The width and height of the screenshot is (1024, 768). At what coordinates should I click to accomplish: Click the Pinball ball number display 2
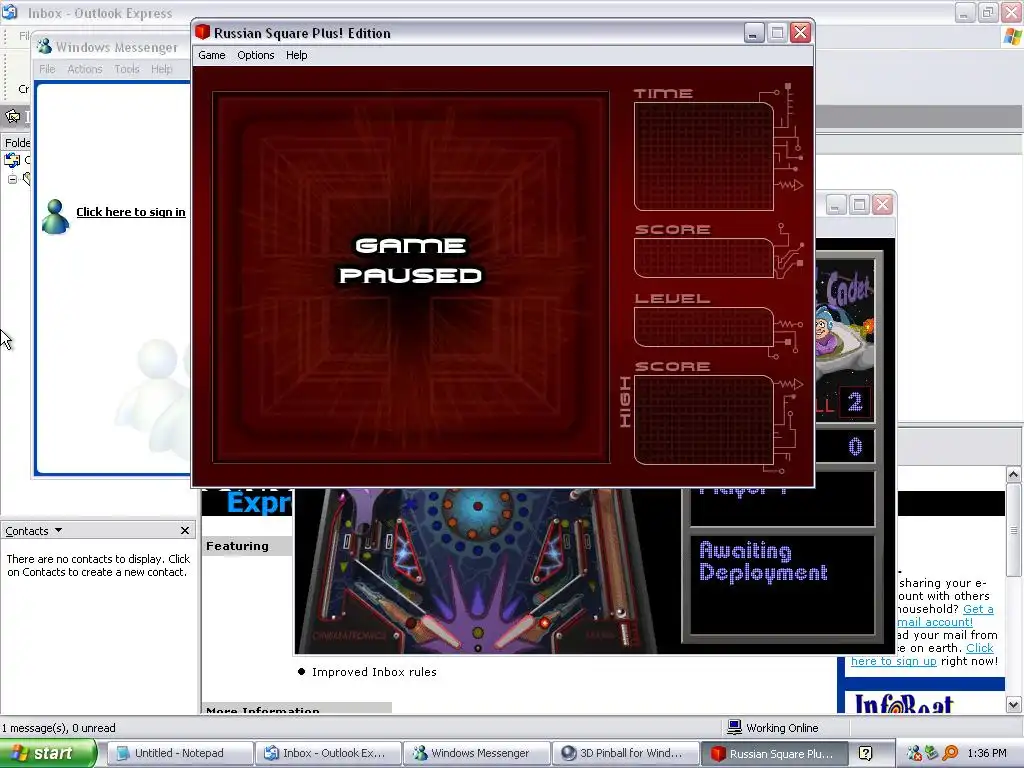[x=854, y=402]
